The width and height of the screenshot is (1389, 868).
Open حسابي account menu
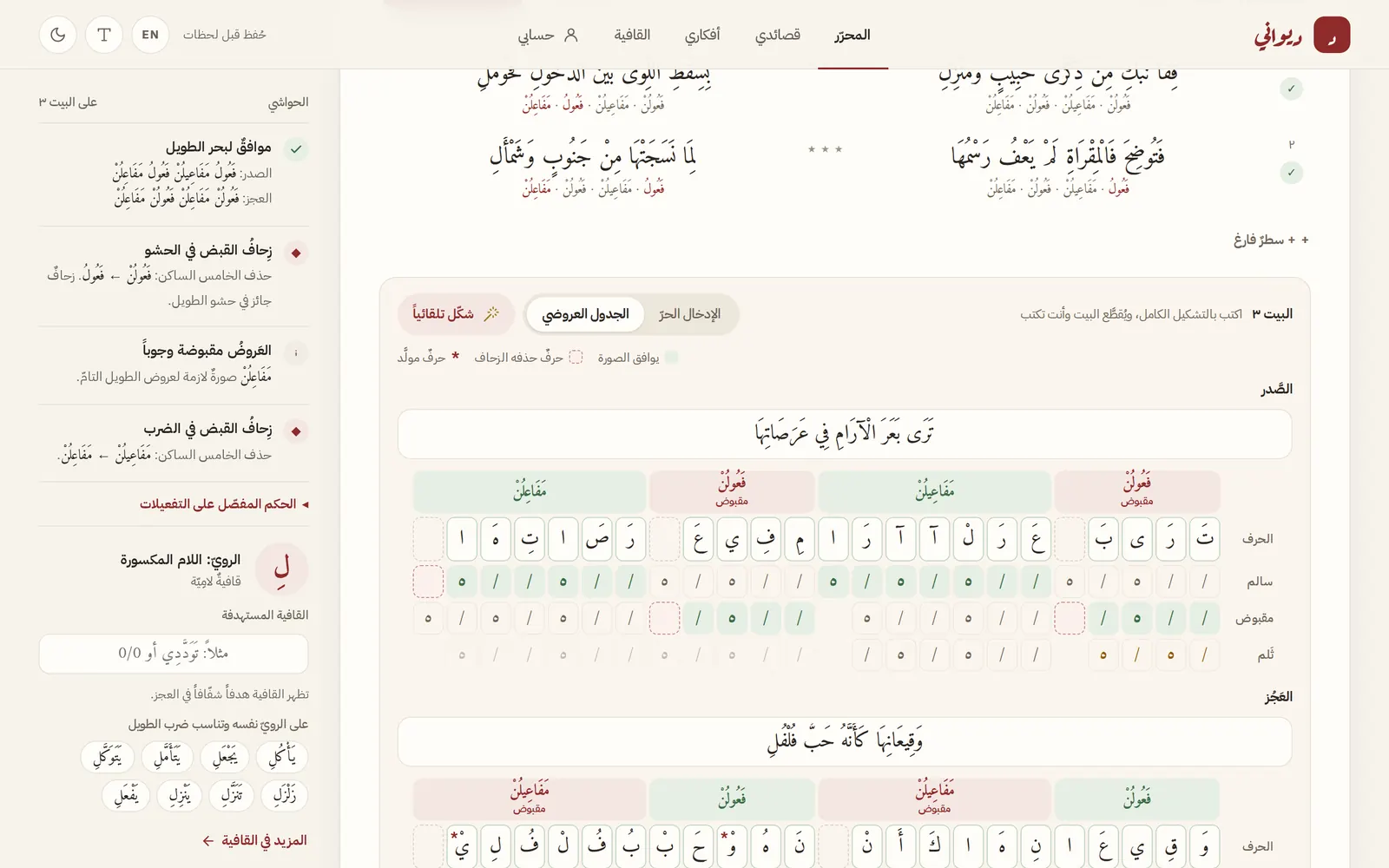[548, 35]
